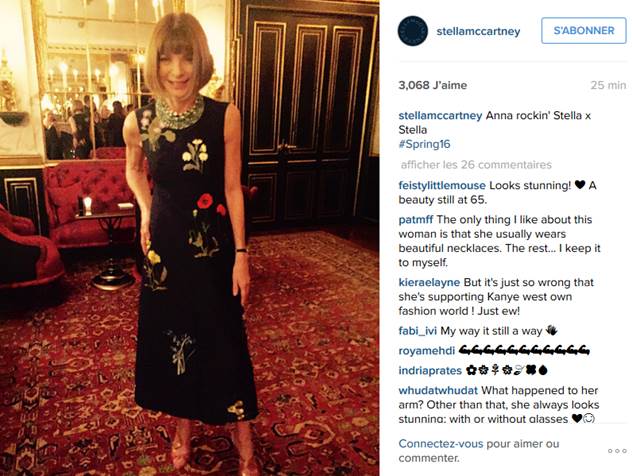The image size is (632, 476).
Task: Click the 25 min timestamp
Action: [x=608, y=85]
